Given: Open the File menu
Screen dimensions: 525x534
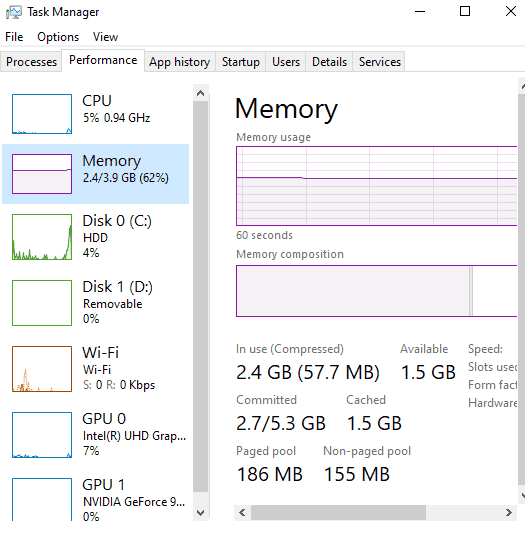Looking at the screenshot, I should [x=14, y=37].
